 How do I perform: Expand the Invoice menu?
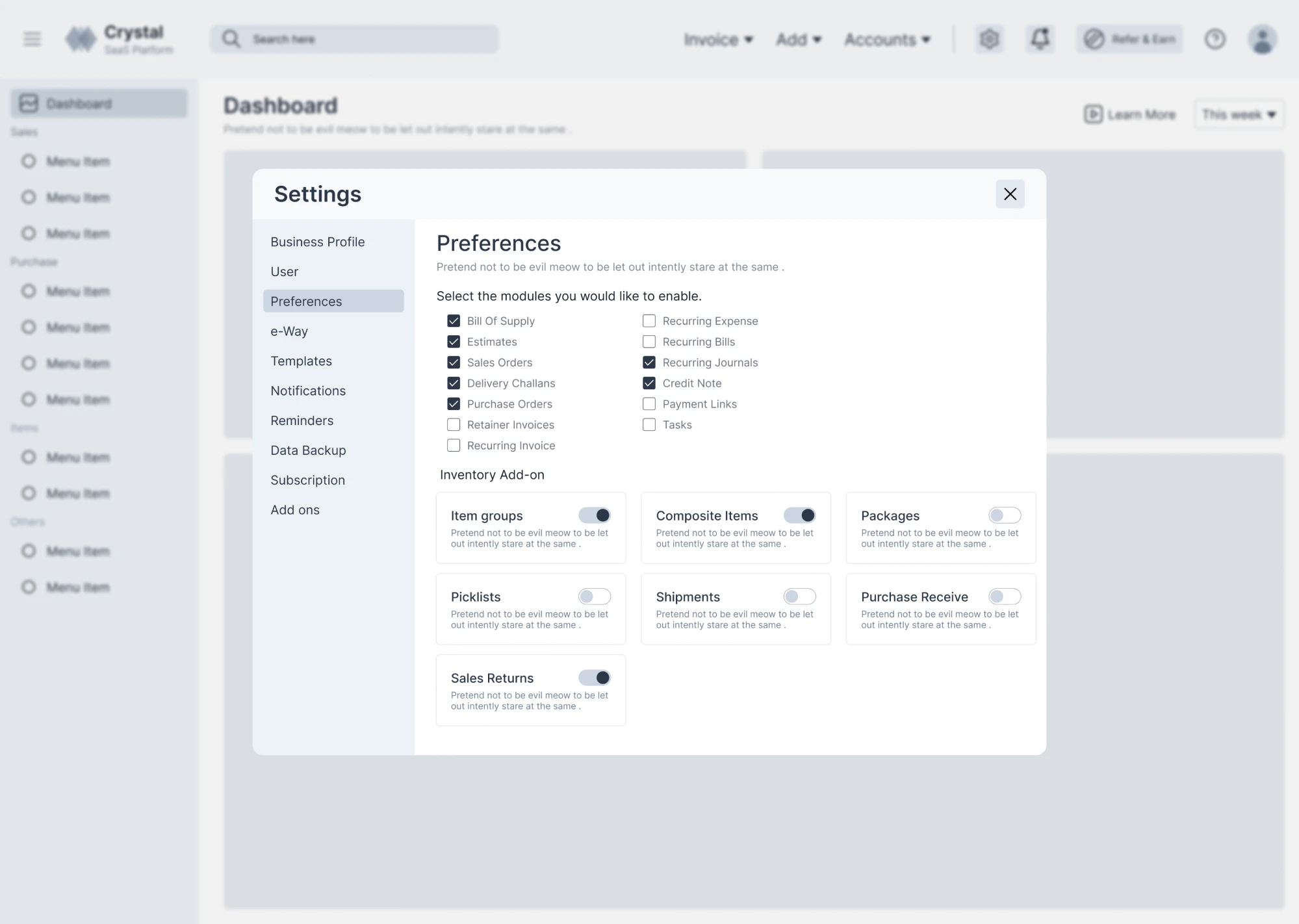point(719,39)
